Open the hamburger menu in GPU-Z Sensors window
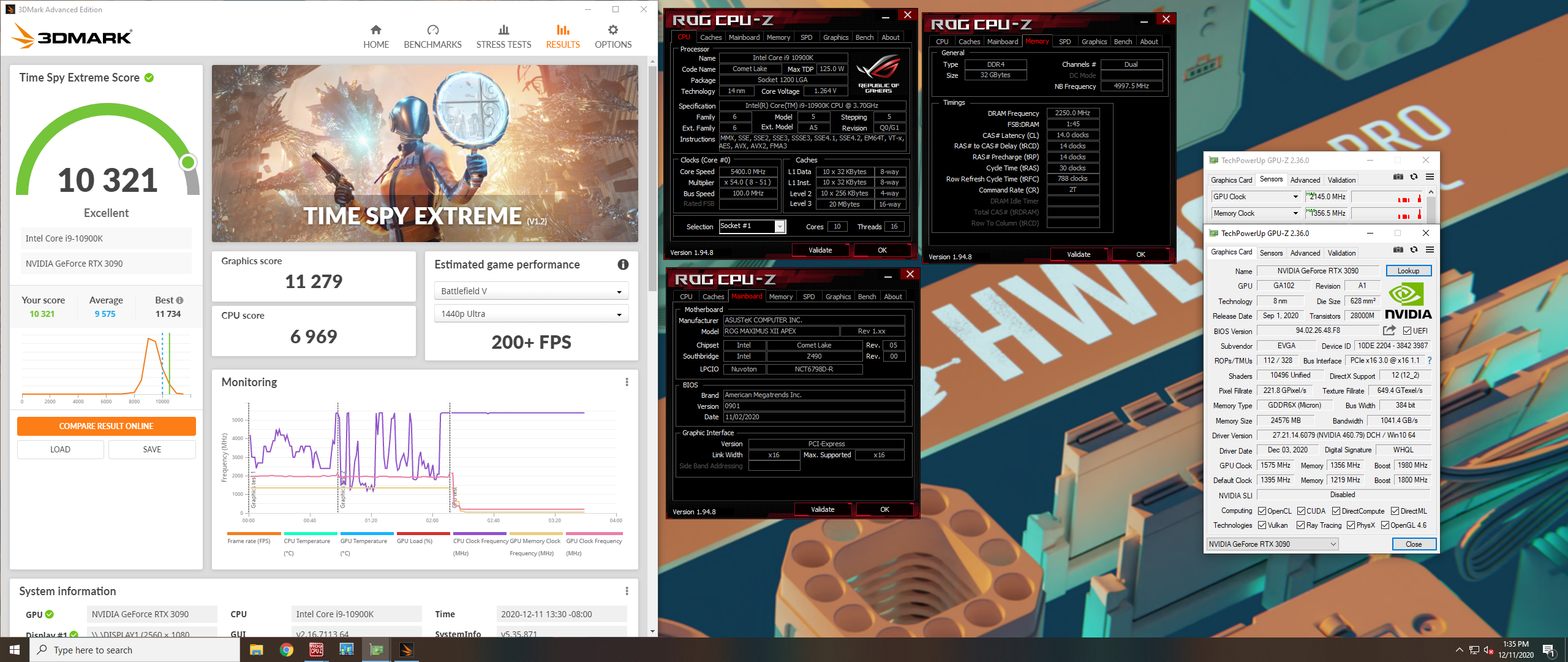1568x662 pixels. coord(1430,177)
